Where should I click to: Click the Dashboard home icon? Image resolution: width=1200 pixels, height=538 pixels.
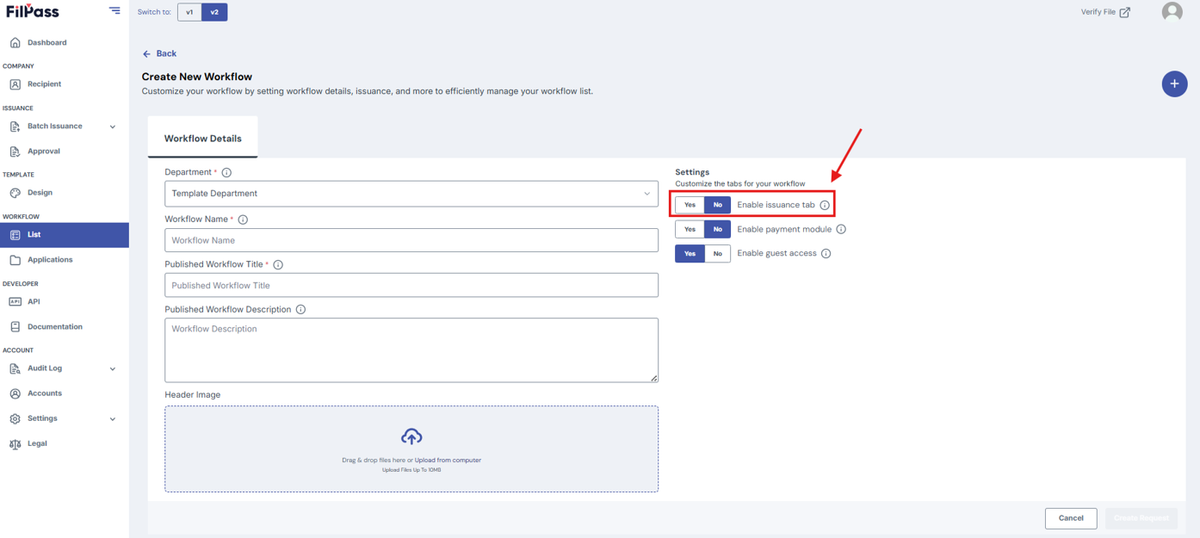pyautogui.click(x=15, y=43)
